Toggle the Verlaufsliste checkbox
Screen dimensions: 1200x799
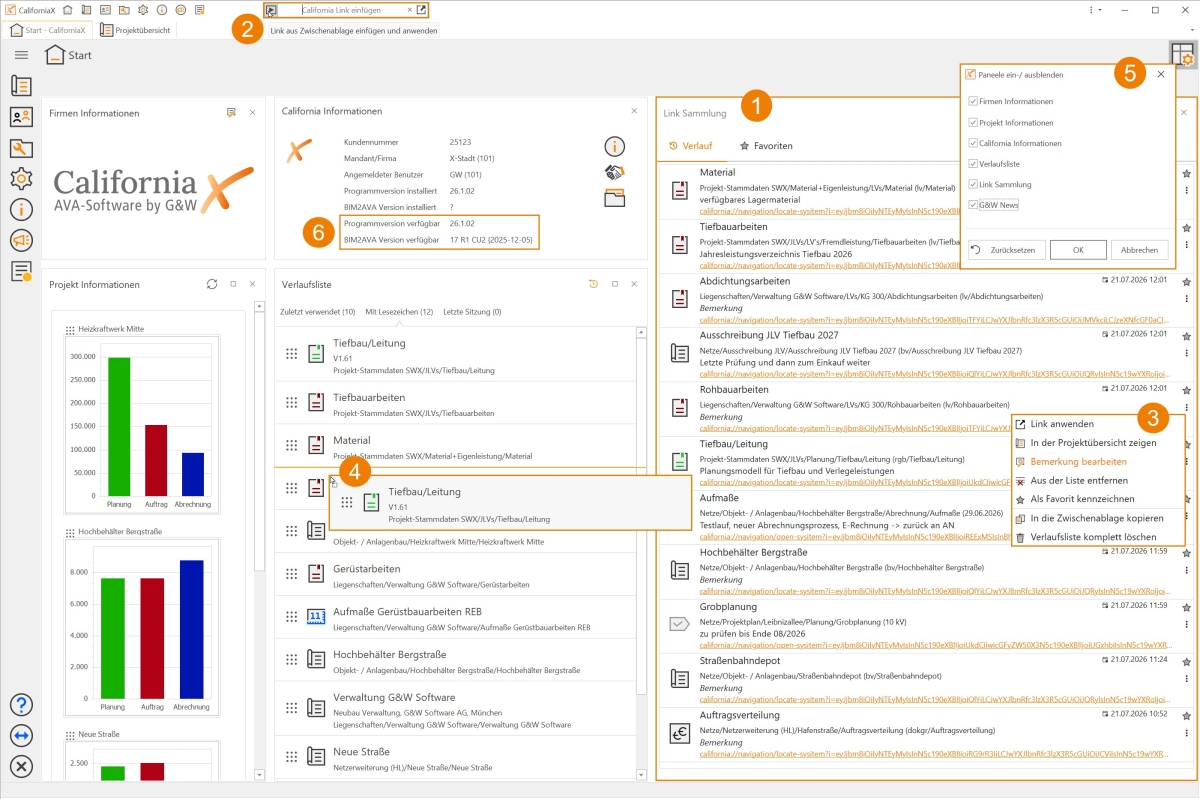click(x=973, y=163)
